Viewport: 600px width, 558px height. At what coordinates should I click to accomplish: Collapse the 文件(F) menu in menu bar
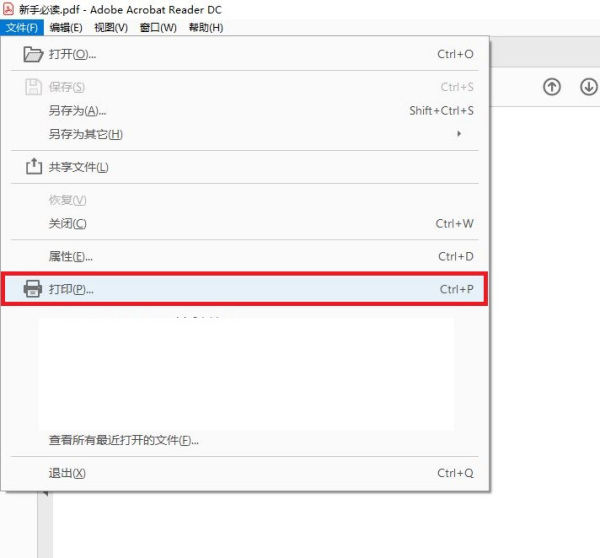tap(21, 27)
